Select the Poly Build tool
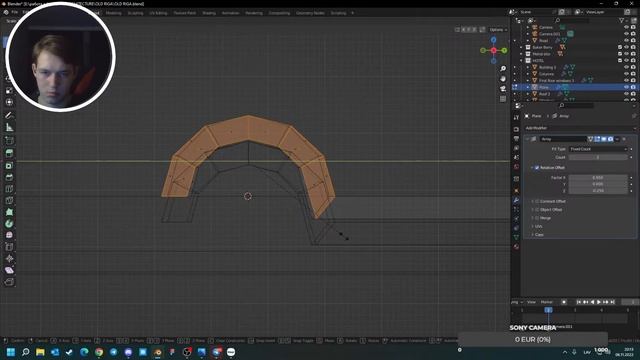 [9, 212]
